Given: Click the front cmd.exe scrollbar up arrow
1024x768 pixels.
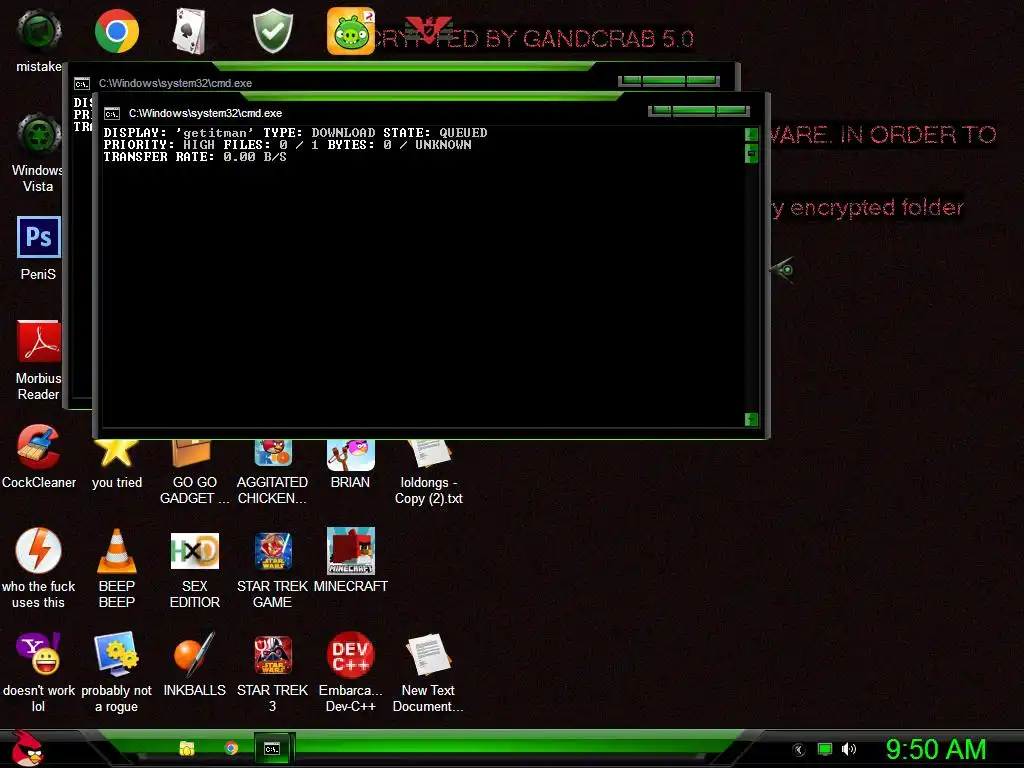Looking at the screenshot, I should click(x=751, y=135).
